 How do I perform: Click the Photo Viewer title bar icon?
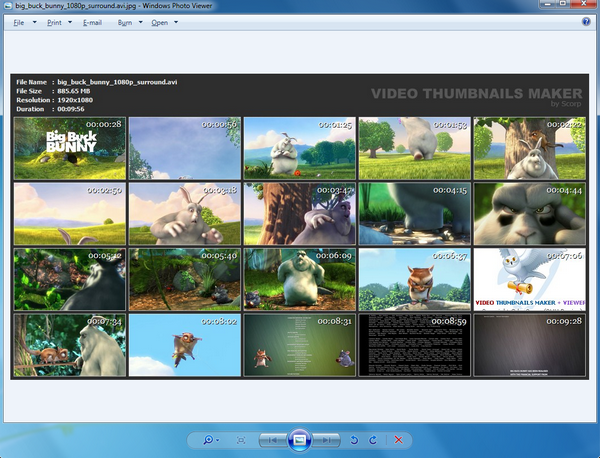click(x=8, y=6)
